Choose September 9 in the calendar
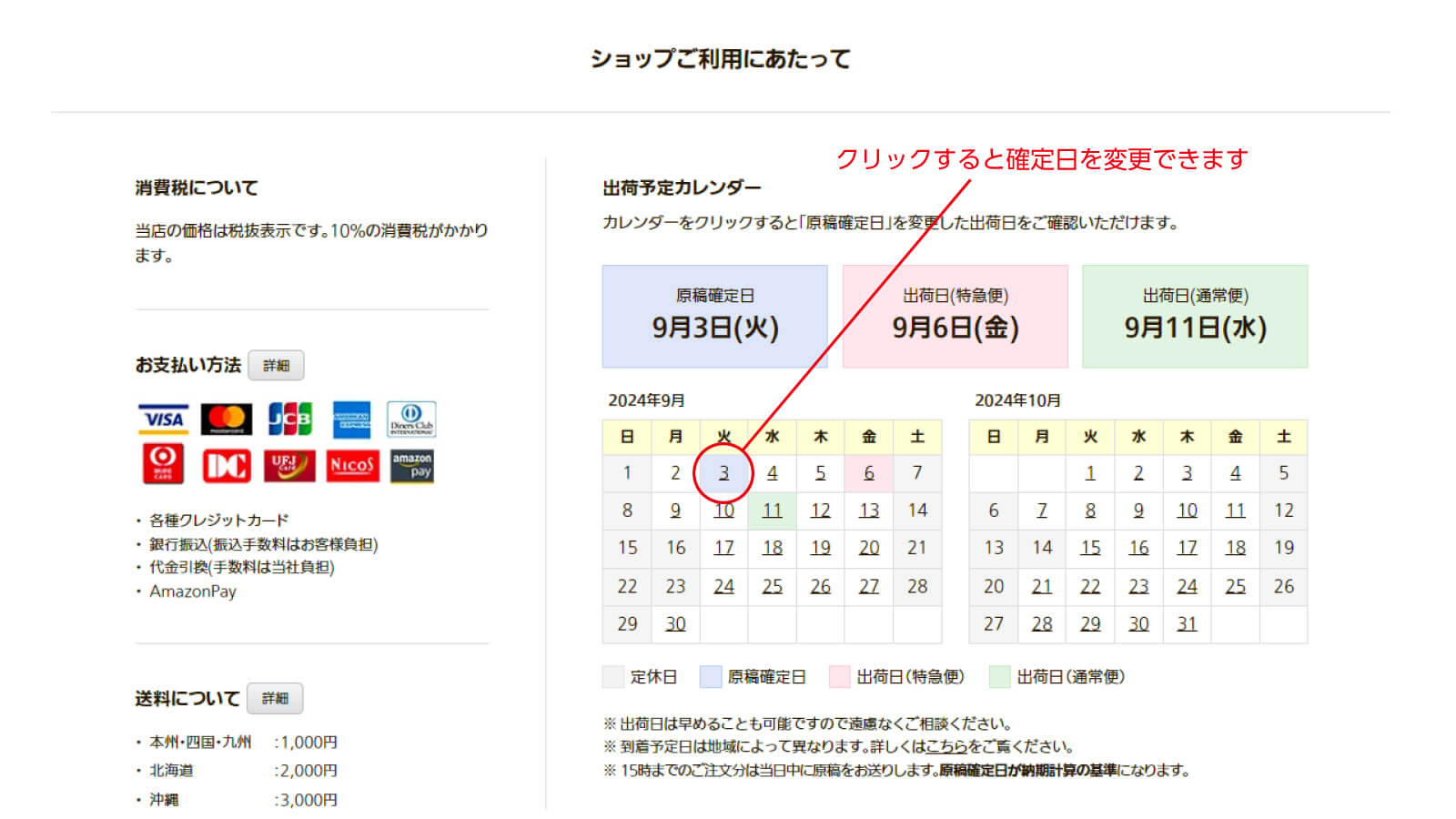Image resolution: width=1456 pixels, height=819 pixels. [x=675, y=511]
